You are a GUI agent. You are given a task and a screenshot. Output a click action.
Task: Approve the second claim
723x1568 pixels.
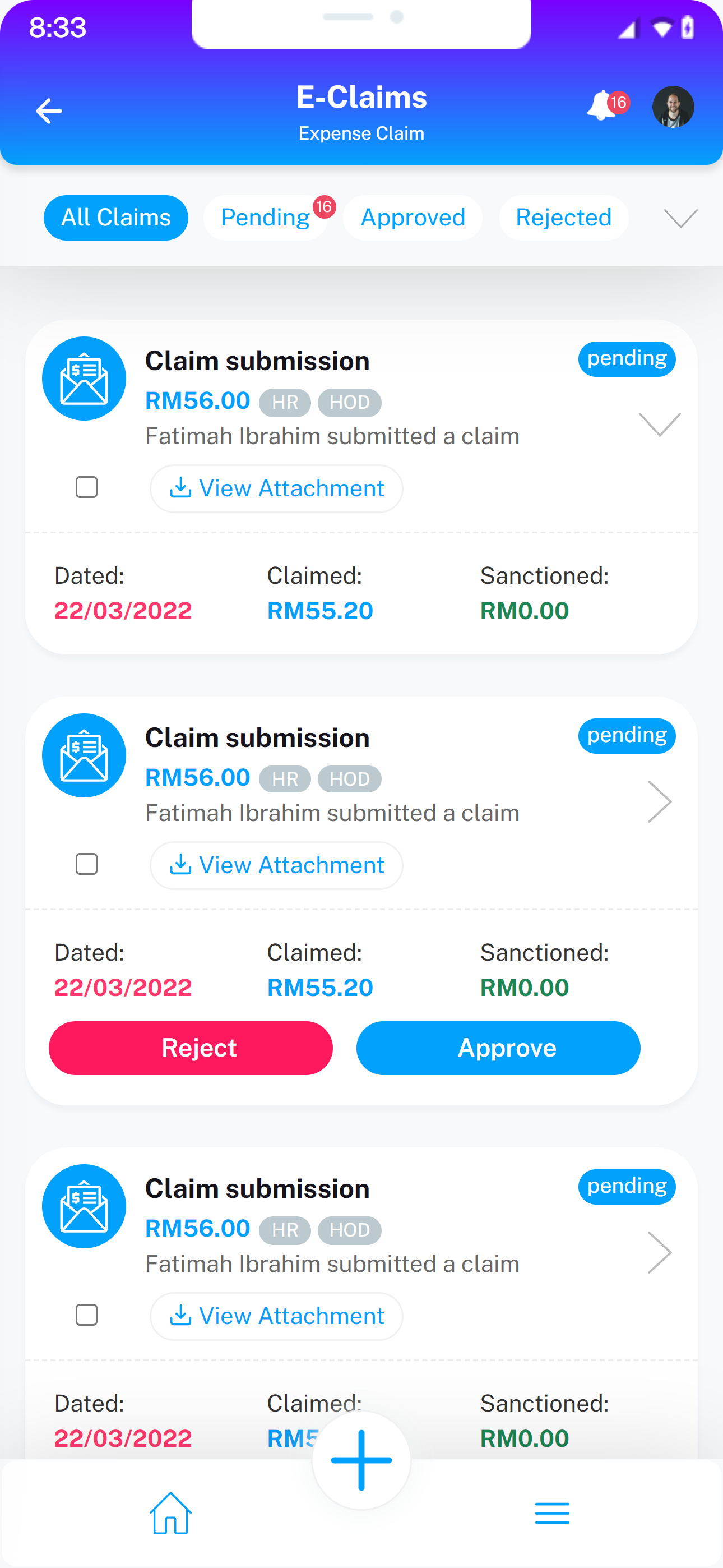pyautogui.click(x=498, y=1048)
